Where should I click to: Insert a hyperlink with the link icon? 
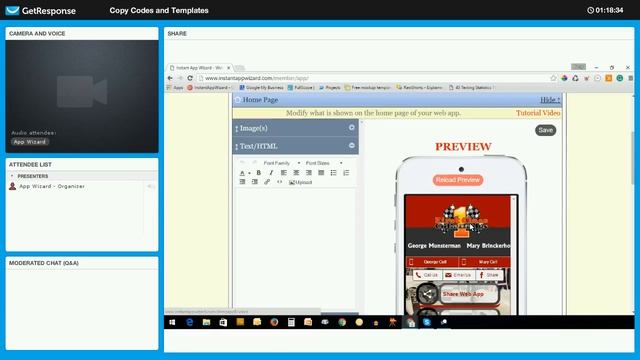[x=267, y=182]
